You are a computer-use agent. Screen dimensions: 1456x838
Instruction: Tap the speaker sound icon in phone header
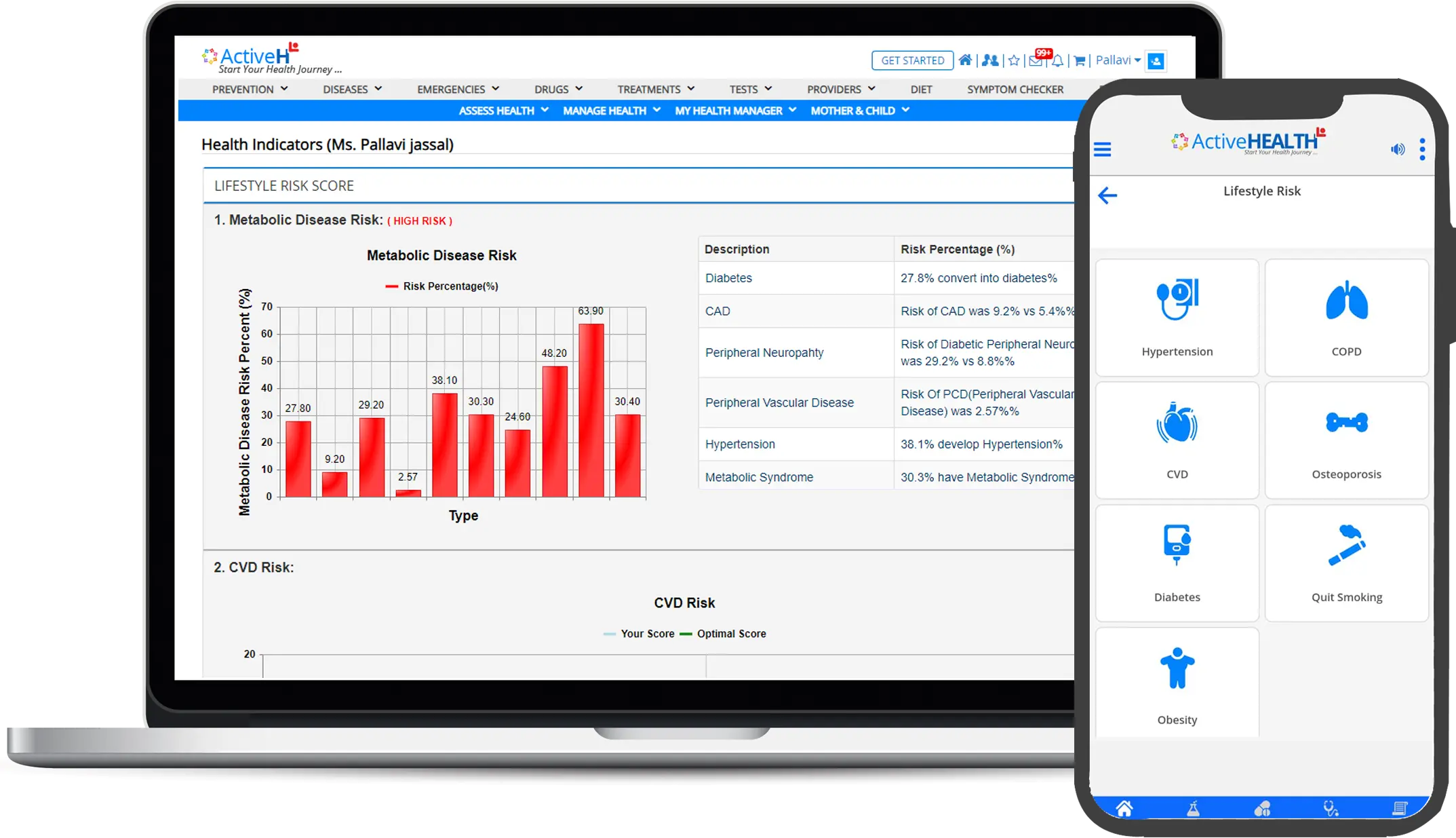[x=1398, y=149]
